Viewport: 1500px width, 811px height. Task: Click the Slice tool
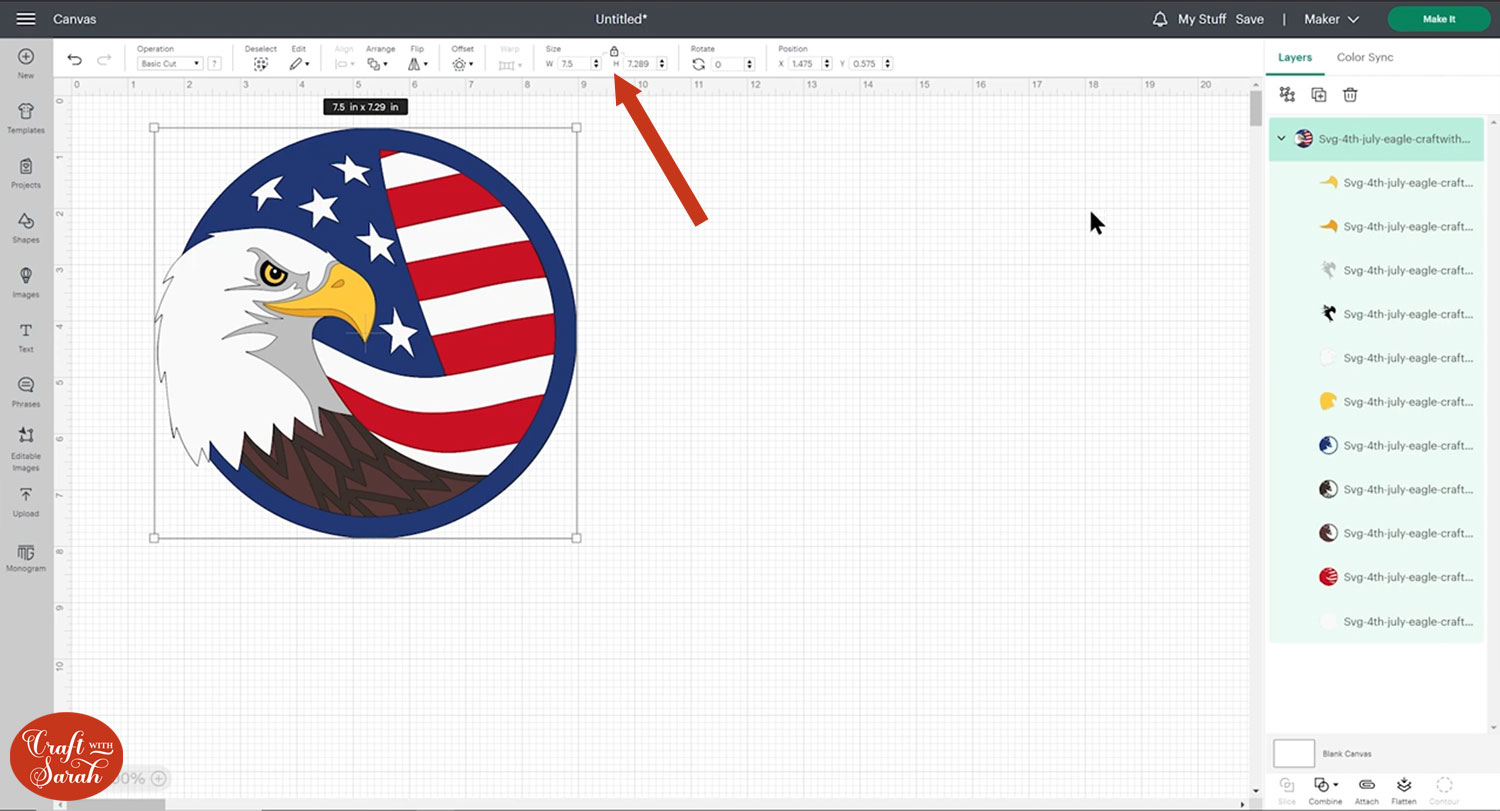tap(1287, 790)
